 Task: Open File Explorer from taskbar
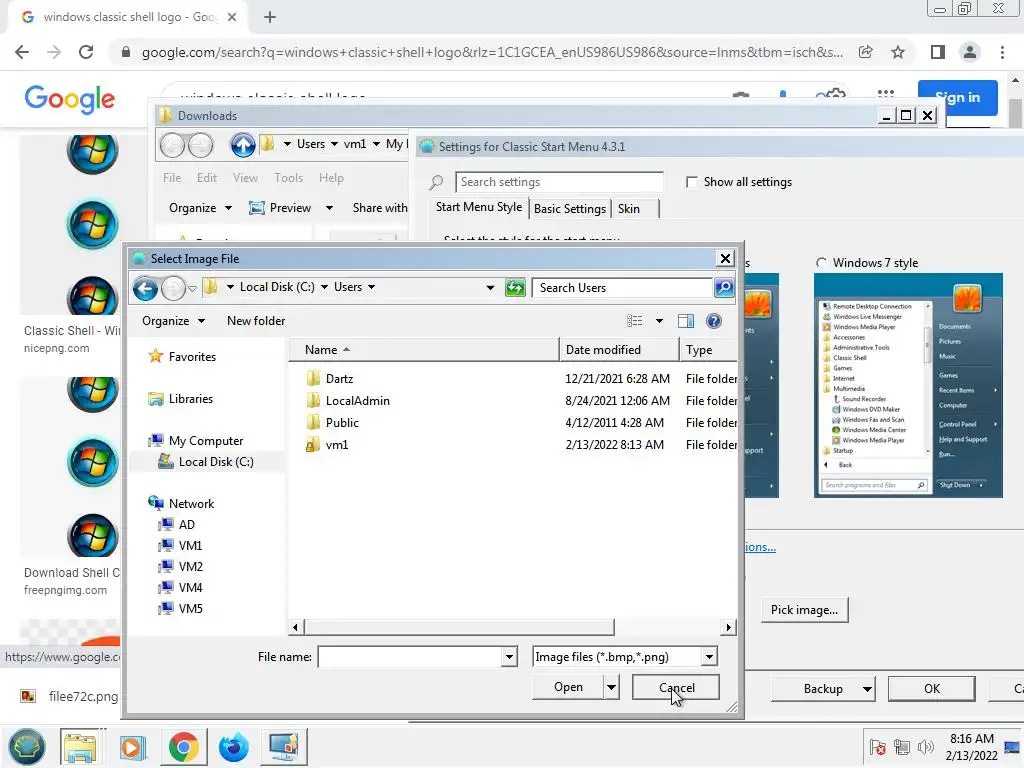click(x=79, y=746)
